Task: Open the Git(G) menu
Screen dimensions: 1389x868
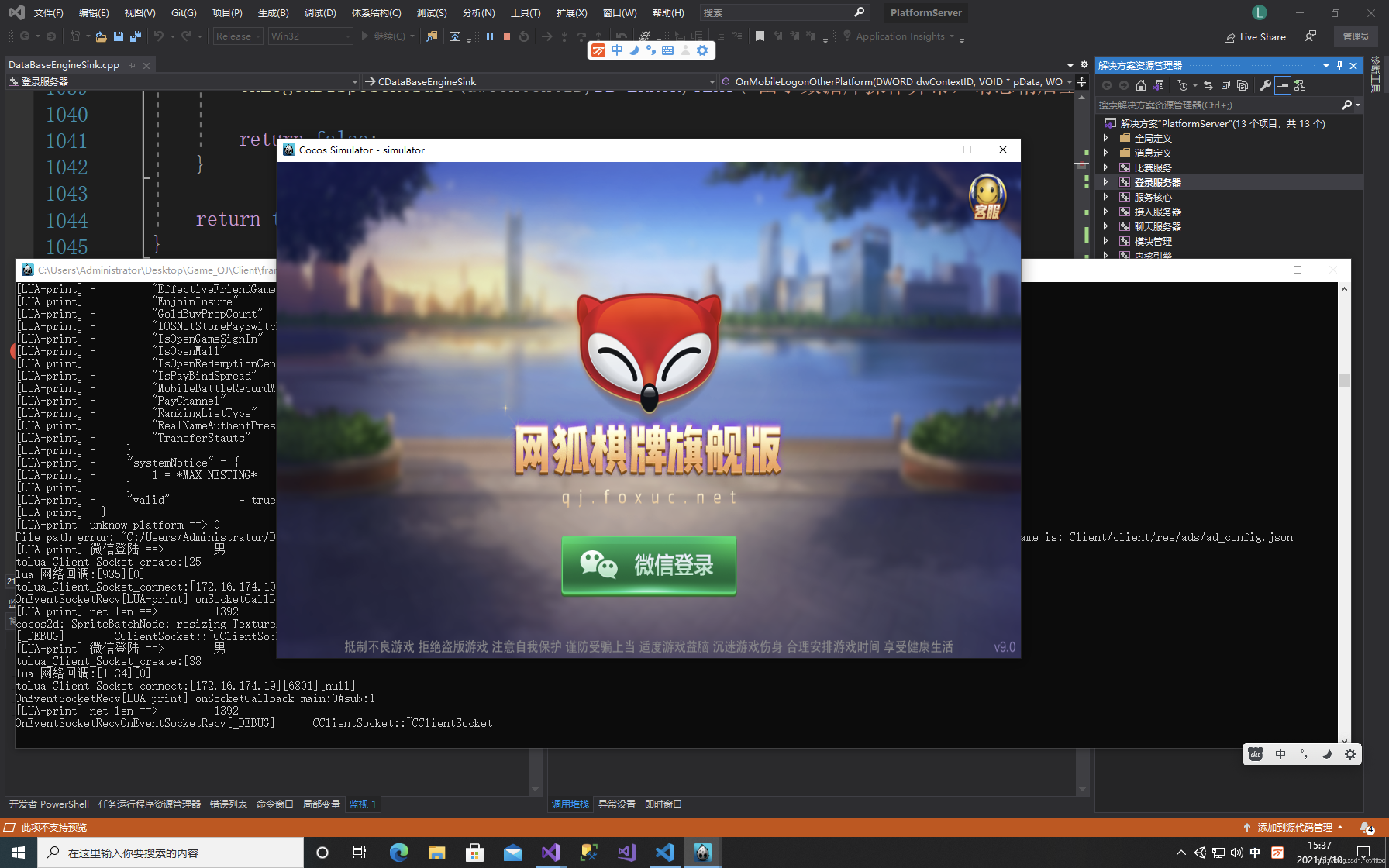Action: tap(184, 13)
